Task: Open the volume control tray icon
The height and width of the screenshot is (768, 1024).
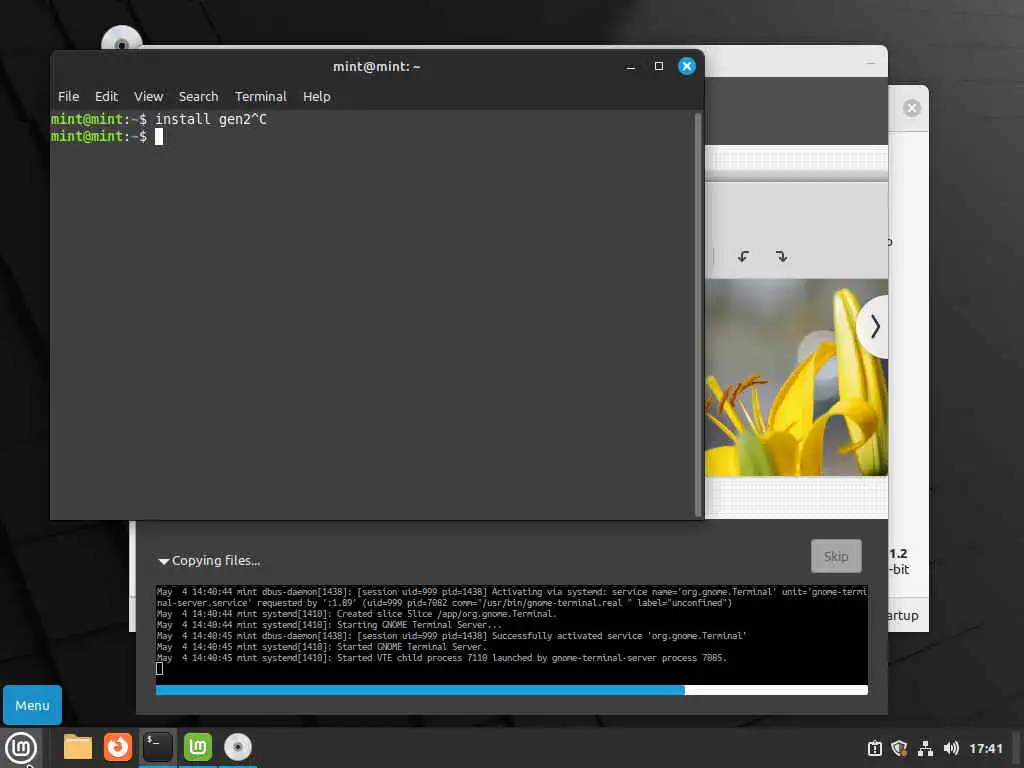Action: (951, 748)
